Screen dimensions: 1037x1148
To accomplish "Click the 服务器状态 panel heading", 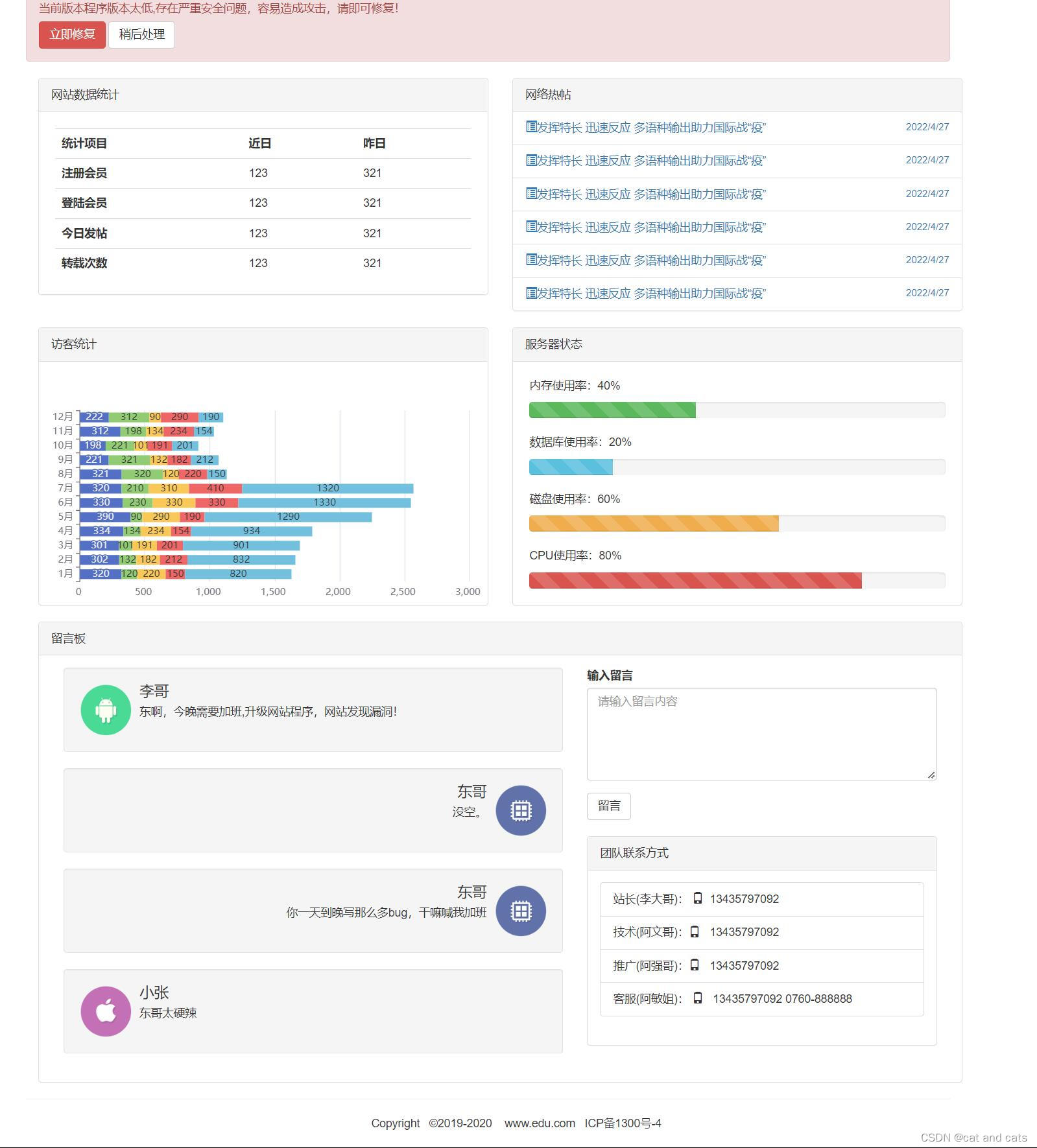I will 737,344.
